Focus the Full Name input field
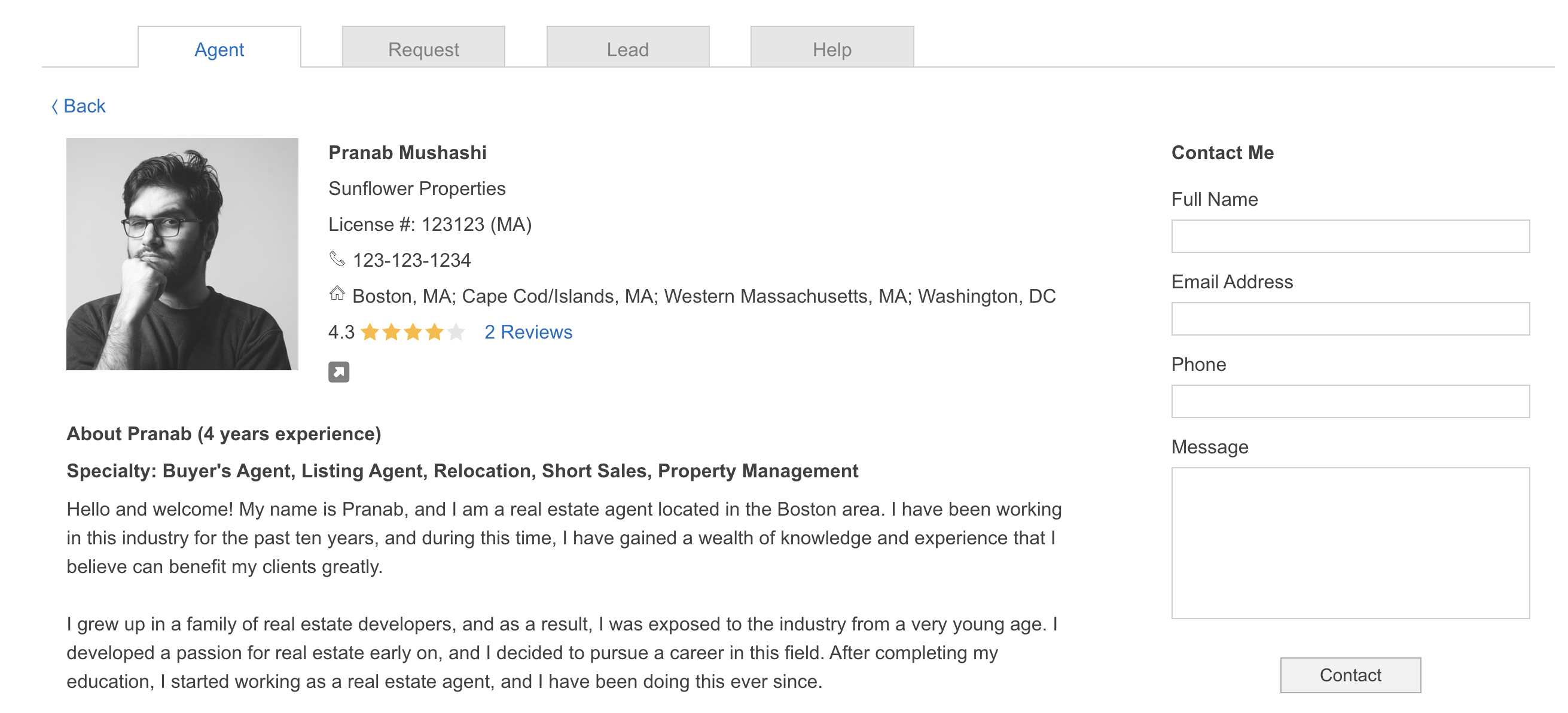The image size is (1568, 713). [1350, 236]
